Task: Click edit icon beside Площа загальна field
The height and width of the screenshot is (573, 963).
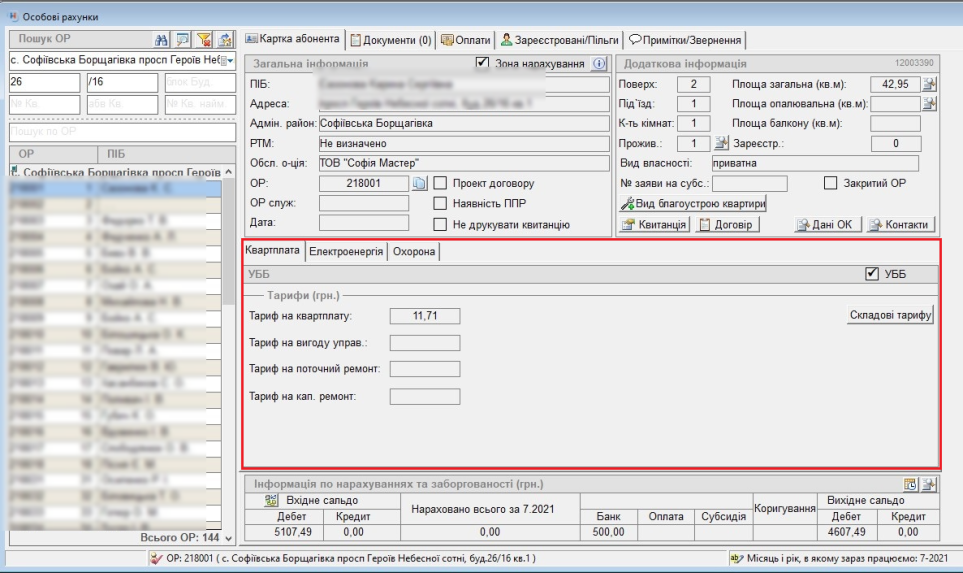Action: pos(930,84)
